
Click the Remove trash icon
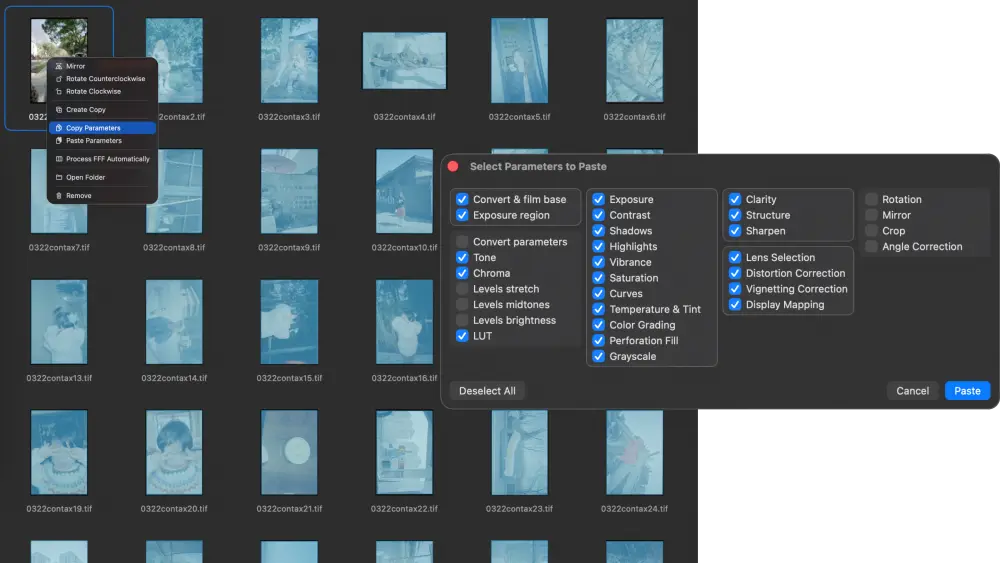coord(59,196)
